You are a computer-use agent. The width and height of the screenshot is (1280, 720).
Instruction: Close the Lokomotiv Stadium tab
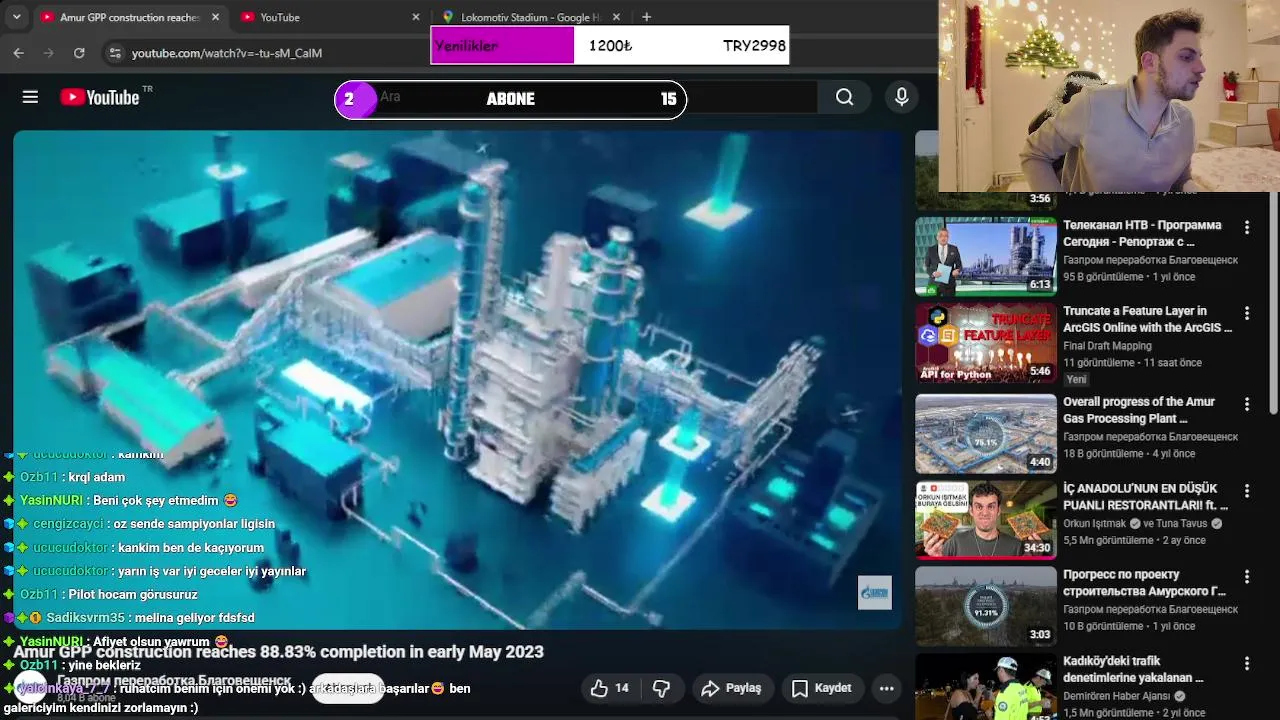click(x=616, y=17)
